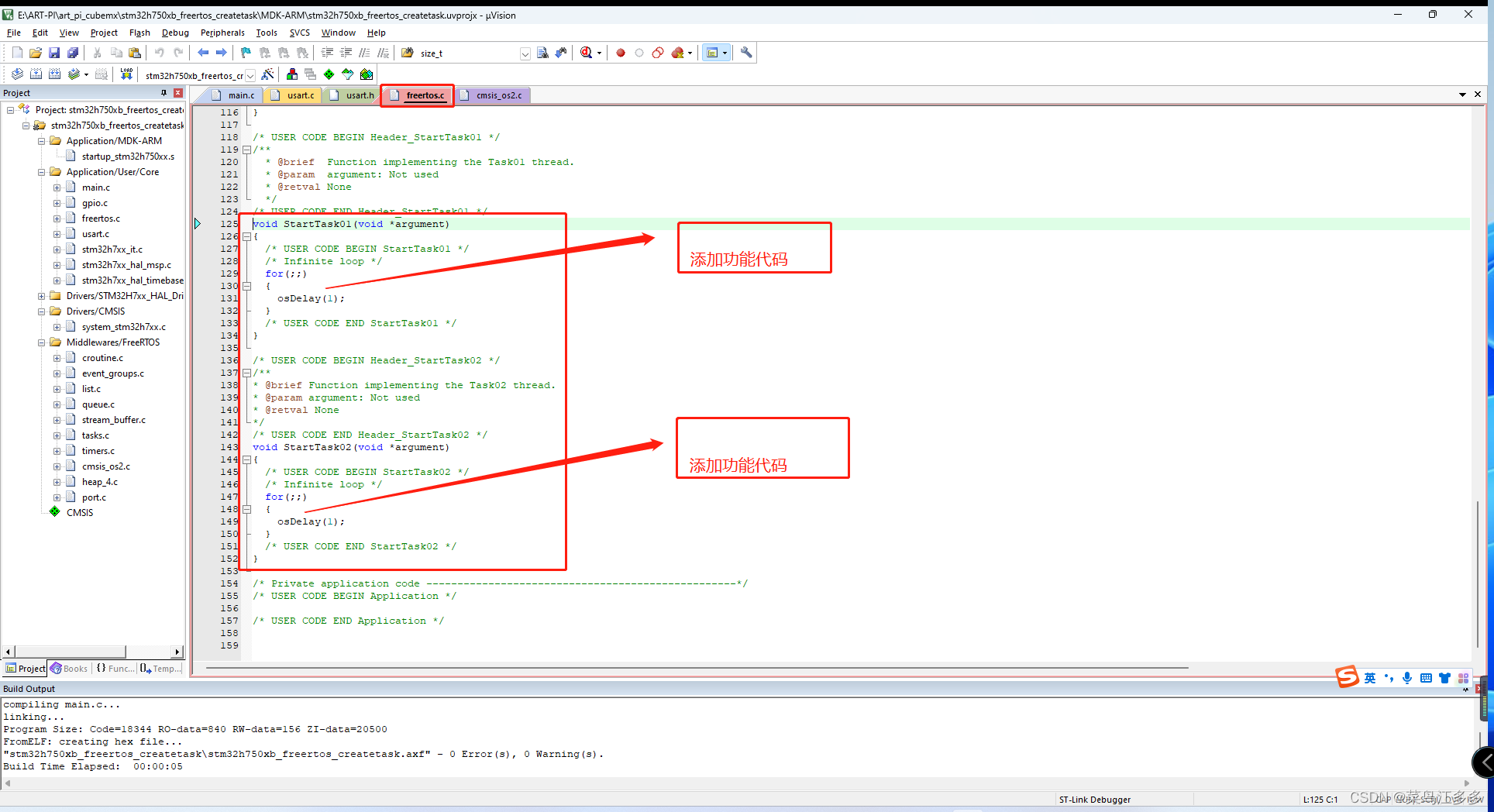The image size is (1494, 812).
Task: Toggle the bookmark flag icon in toolbar
Action: coord(246,53)
